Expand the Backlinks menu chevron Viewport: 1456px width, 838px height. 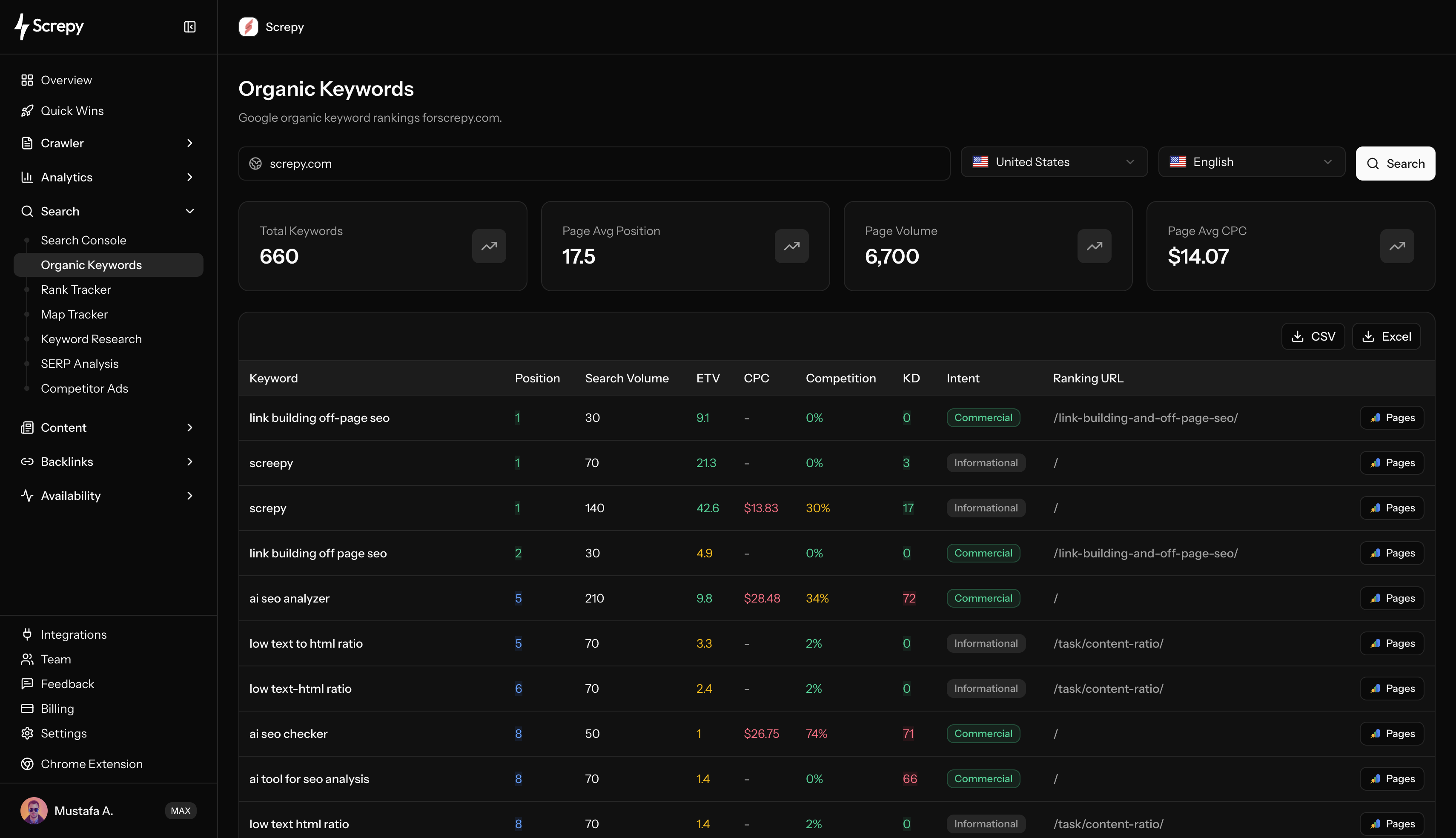pyautogui.click(x=190, y=462)
